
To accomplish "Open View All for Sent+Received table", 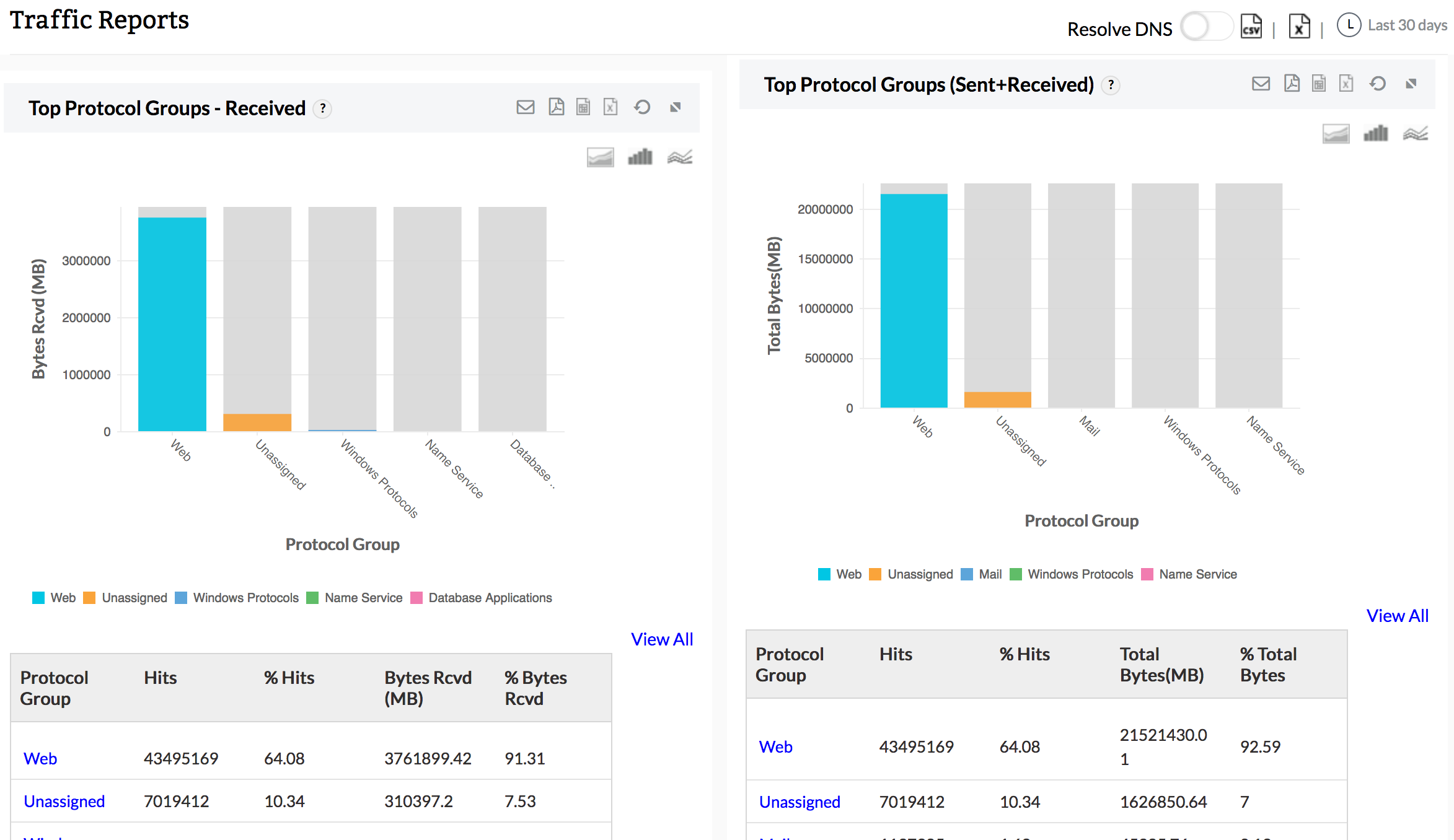I will (1397, 616).
